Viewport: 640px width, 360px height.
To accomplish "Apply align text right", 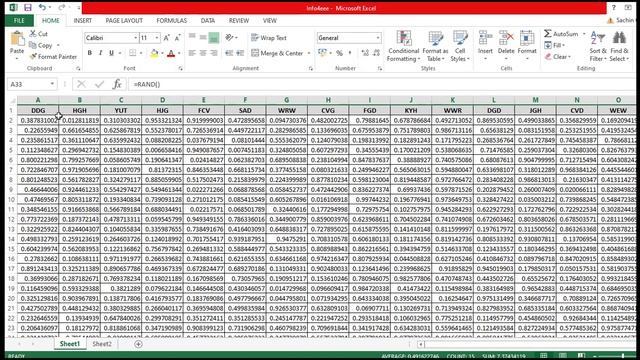I will 213,53.
